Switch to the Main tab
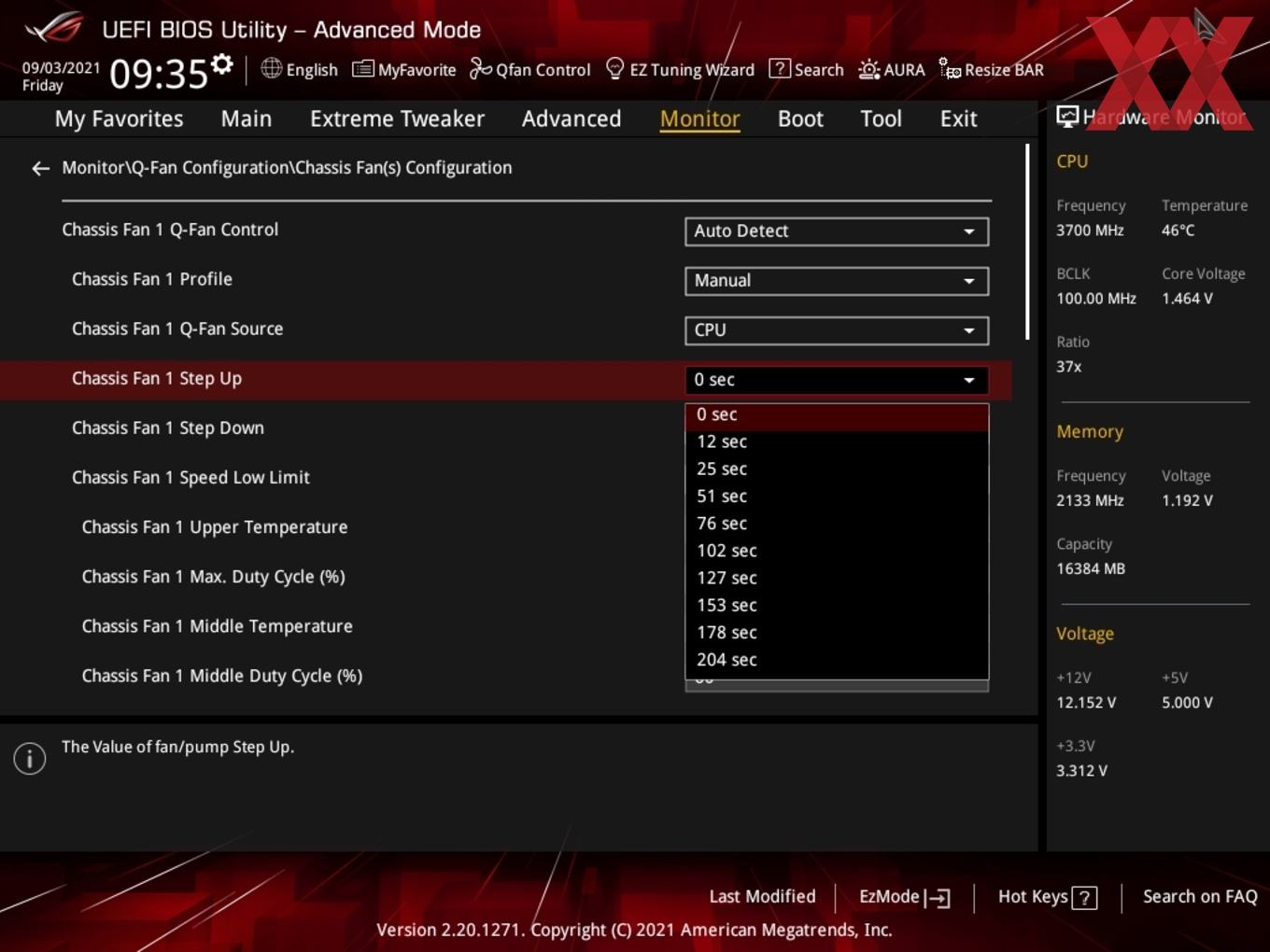This screenshot has height=952, width=1270. (247, 119)
